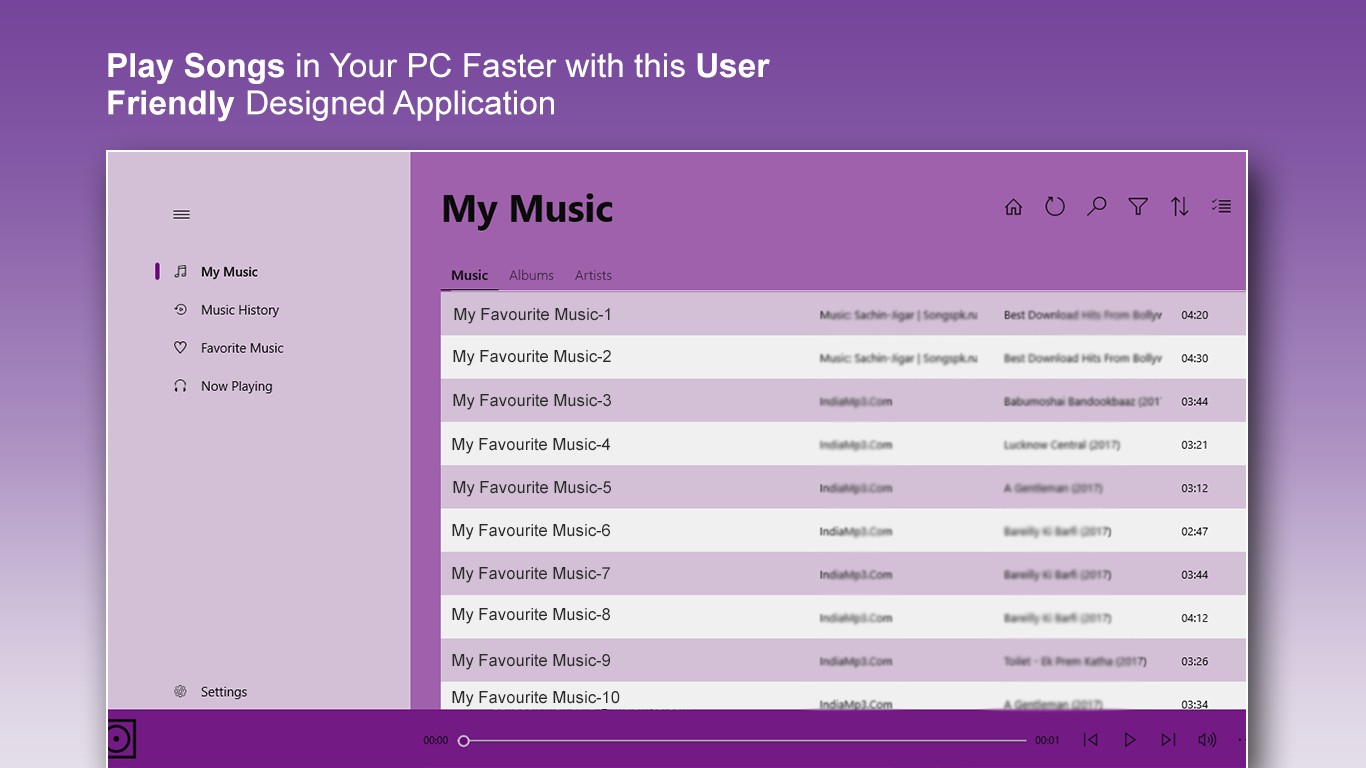Viewport: 1366px width, 768px height.
Task: Switch to the Artists tab
Action: [593, 275]
